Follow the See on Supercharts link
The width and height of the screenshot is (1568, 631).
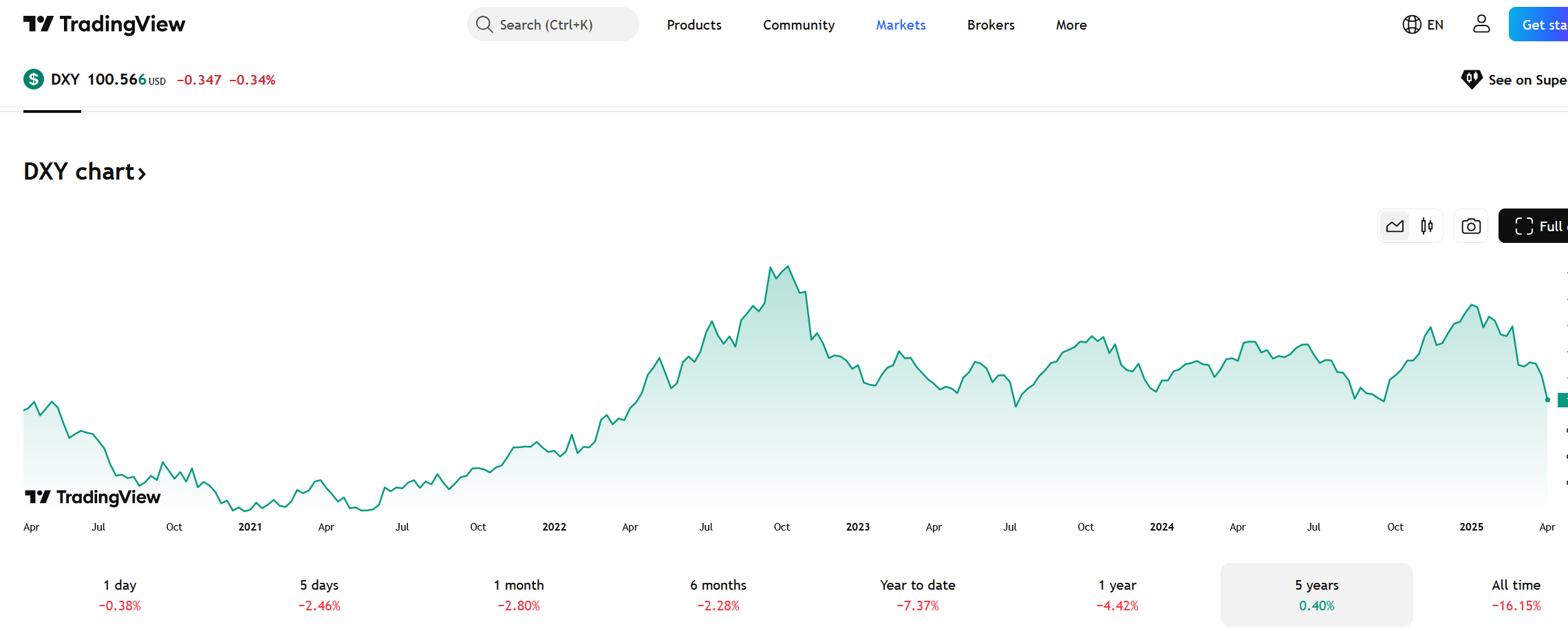point(1514,80)
